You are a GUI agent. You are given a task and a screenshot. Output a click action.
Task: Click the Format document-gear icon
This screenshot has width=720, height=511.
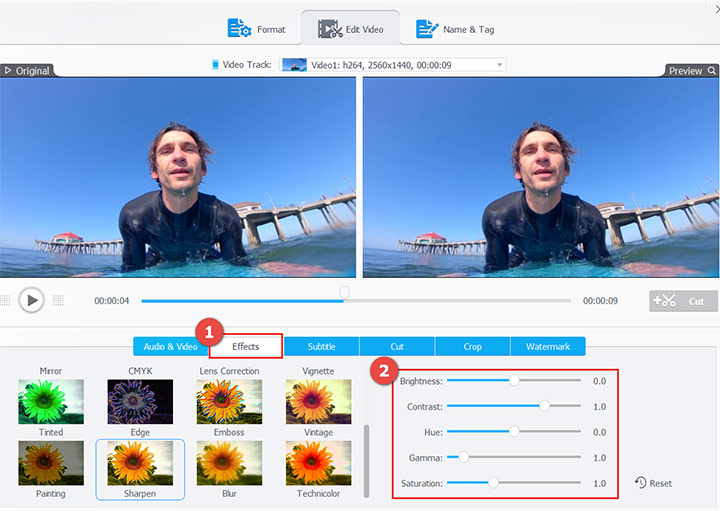239,28
